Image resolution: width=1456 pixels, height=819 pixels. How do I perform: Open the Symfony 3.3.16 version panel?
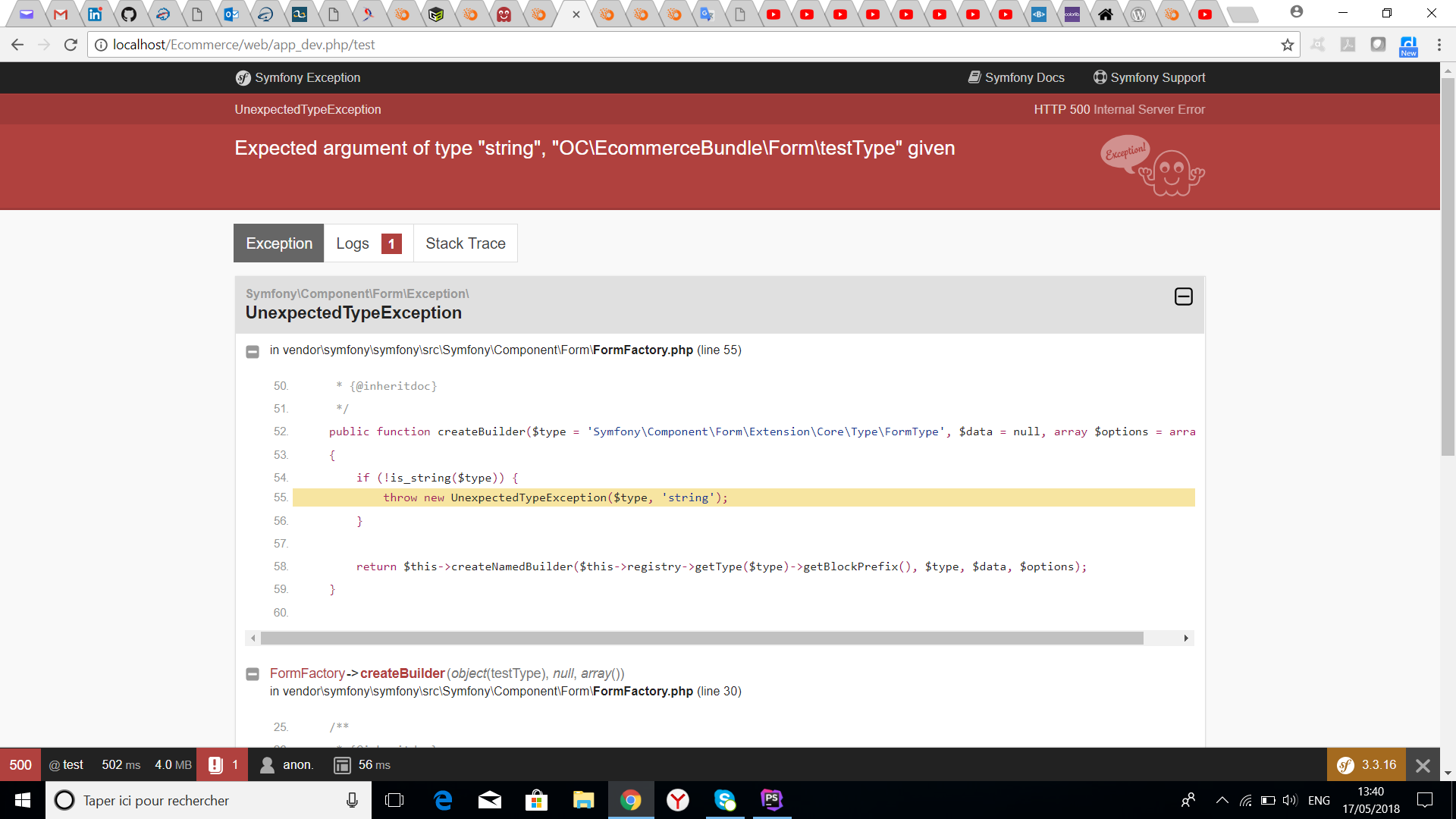[1365, 764]
